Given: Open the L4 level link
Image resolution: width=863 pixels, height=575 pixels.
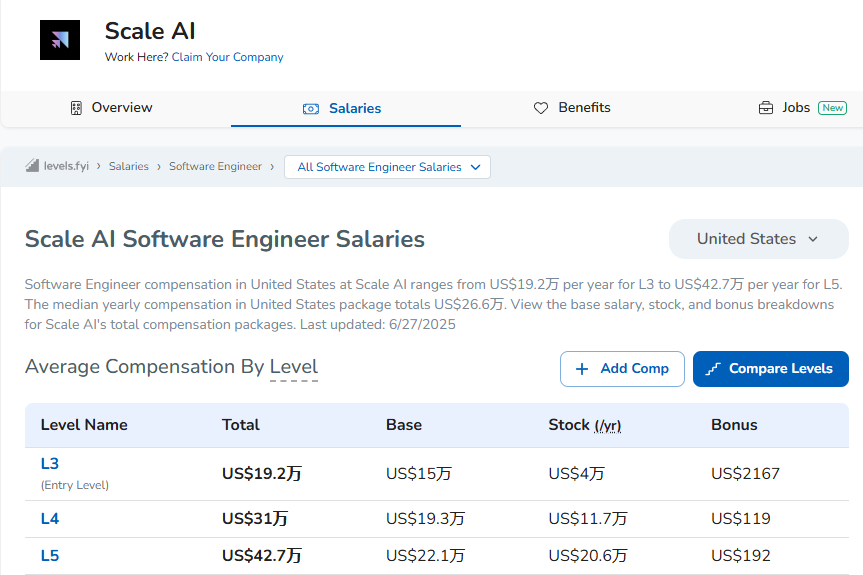Looking at the screenshot, I should (50, 519).
